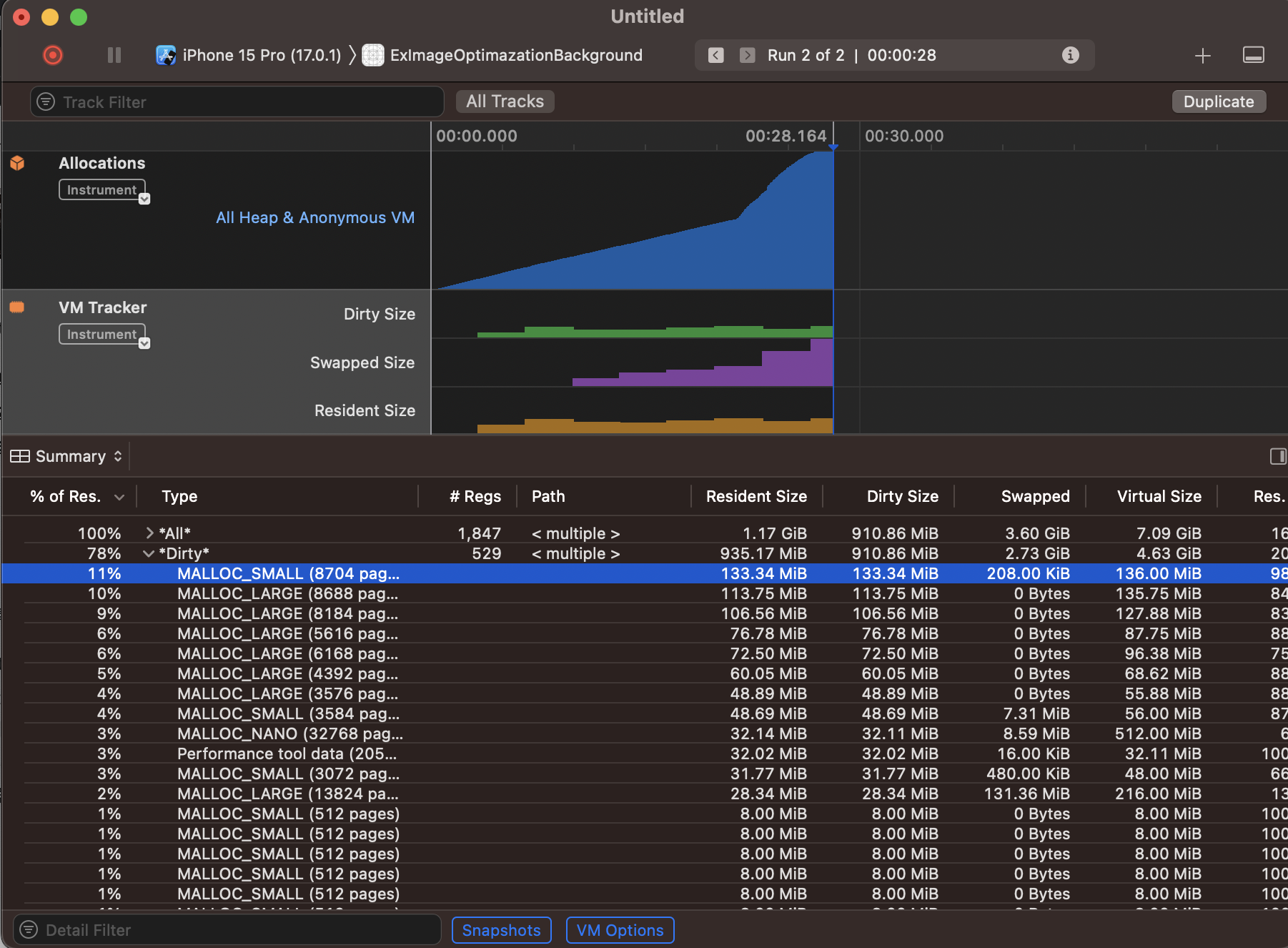The height and width of the screenshot is (948, 1288).
Task: Sort by Virtual Size column header
Action: coord(1159,496)
